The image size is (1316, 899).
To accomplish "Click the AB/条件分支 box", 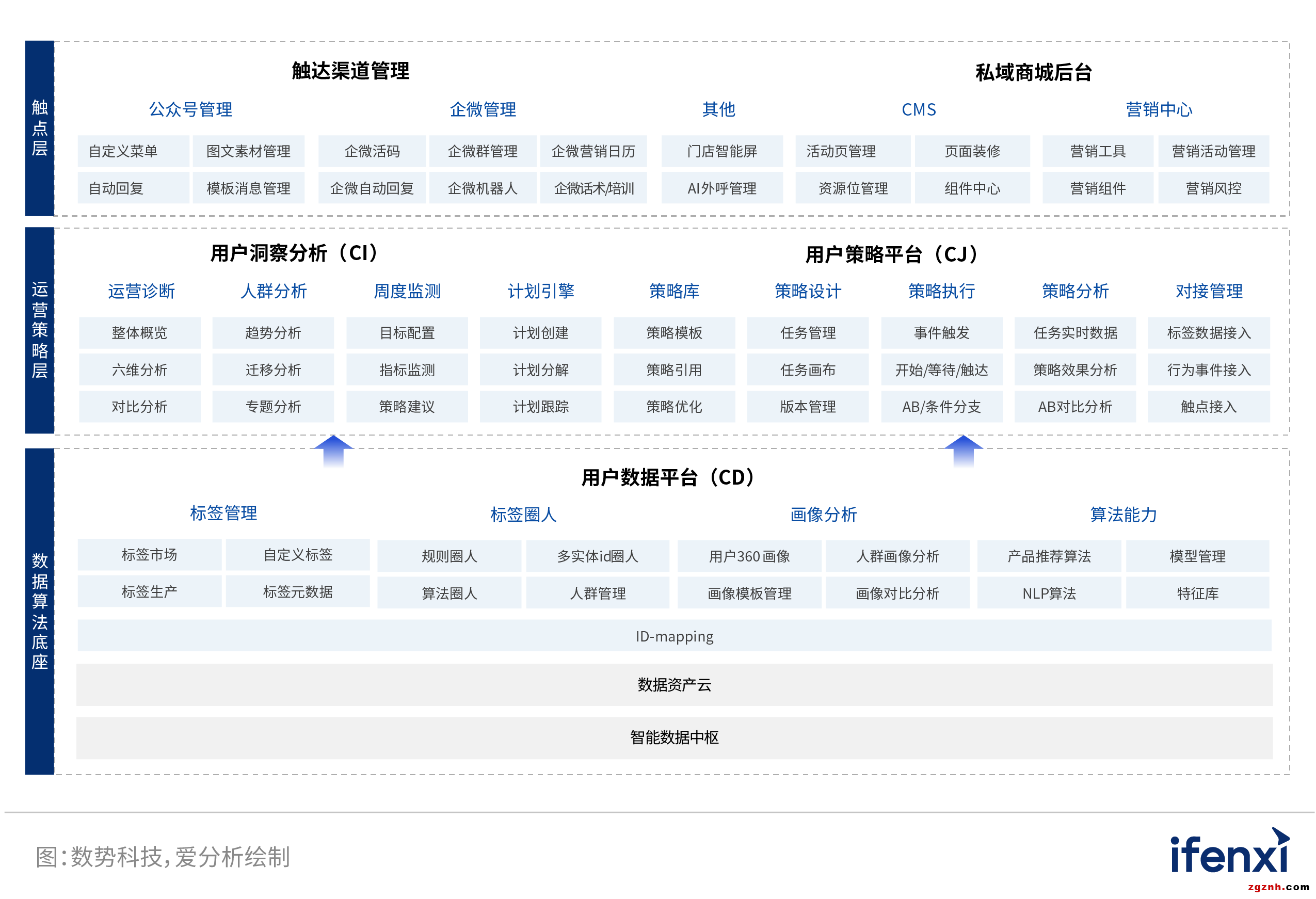I will tap(941, 407).
